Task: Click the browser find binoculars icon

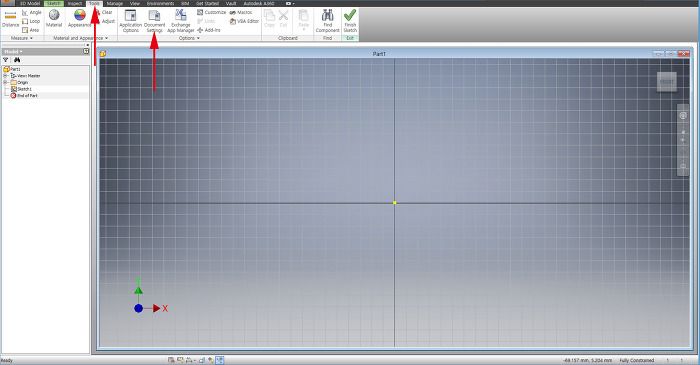Action: (17, 60)
